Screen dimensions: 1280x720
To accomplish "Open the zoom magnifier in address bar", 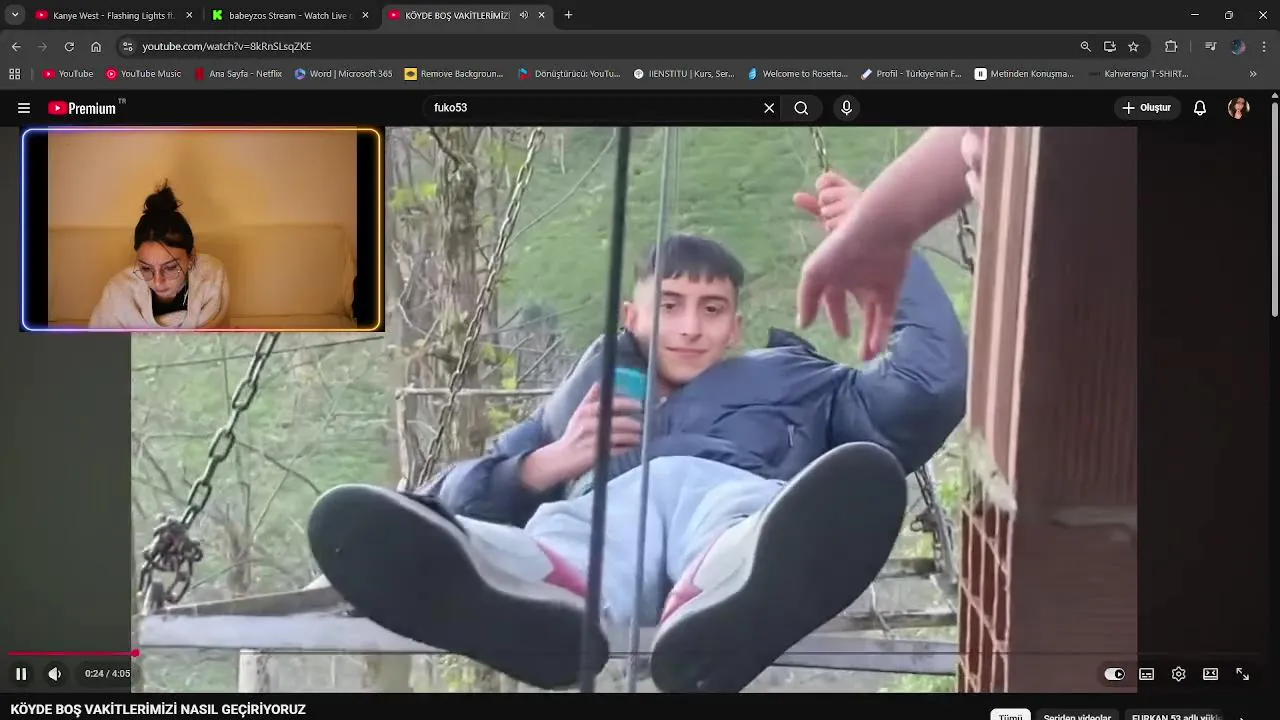I will tap(1085, 46).
